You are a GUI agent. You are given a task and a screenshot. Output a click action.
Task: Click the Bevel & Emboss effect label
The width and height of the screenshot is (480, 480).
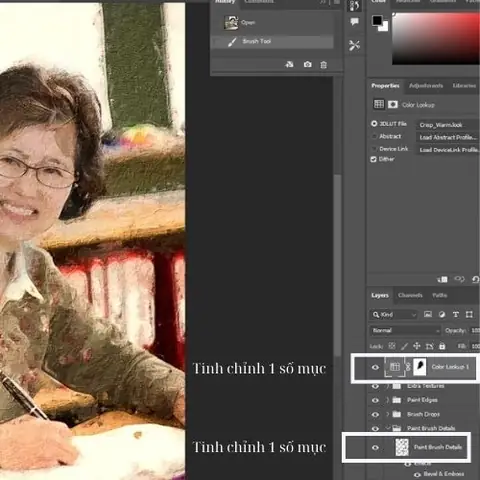point(444,474)
